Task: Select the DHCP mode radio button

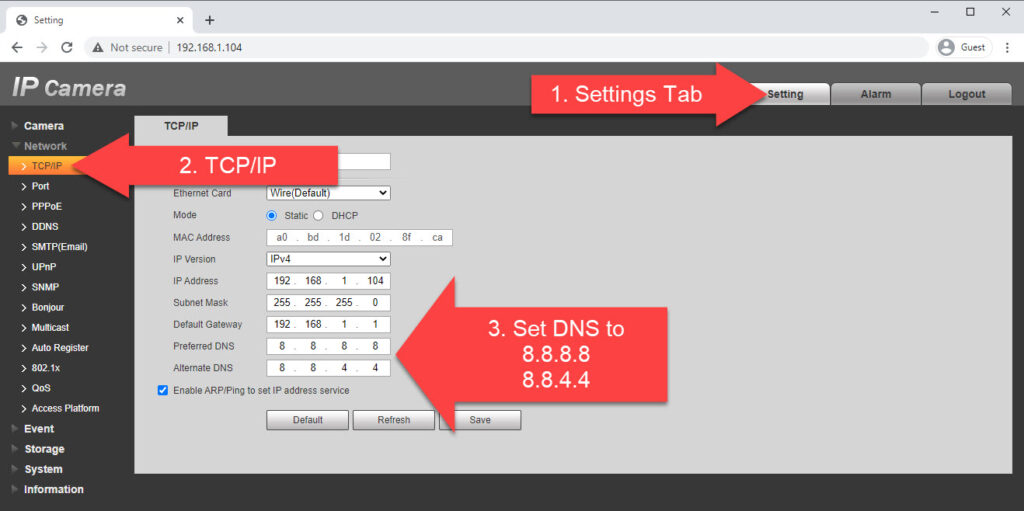Action: (319, 215)
